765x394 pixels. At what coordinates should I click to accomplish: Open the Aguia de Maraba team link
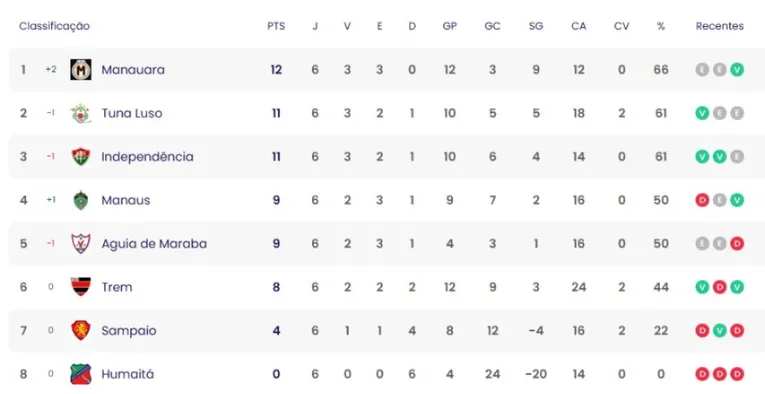(x=154, y=243)
